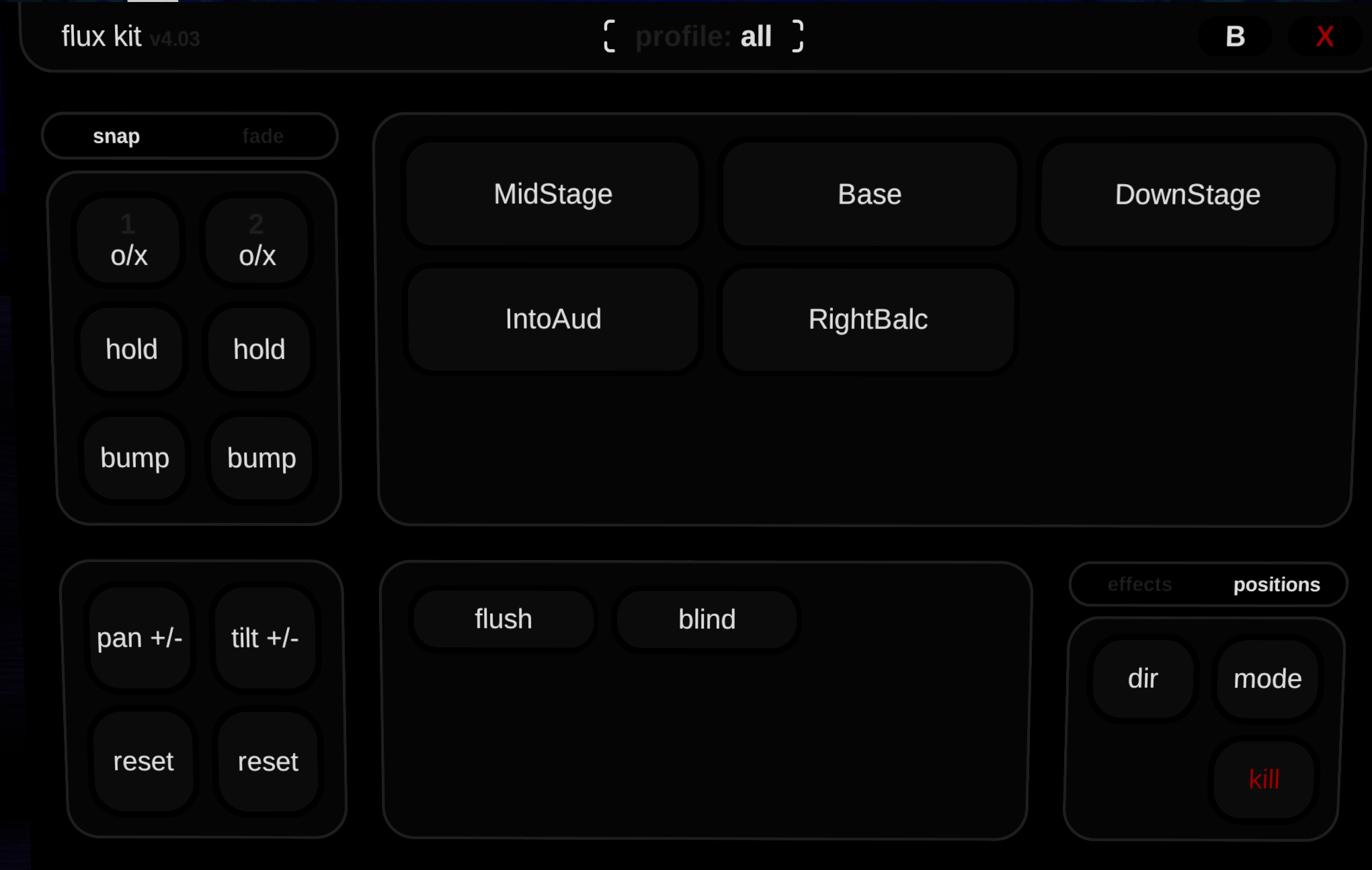
Task: Enable hold on channel 1
Action: point(132,350)
